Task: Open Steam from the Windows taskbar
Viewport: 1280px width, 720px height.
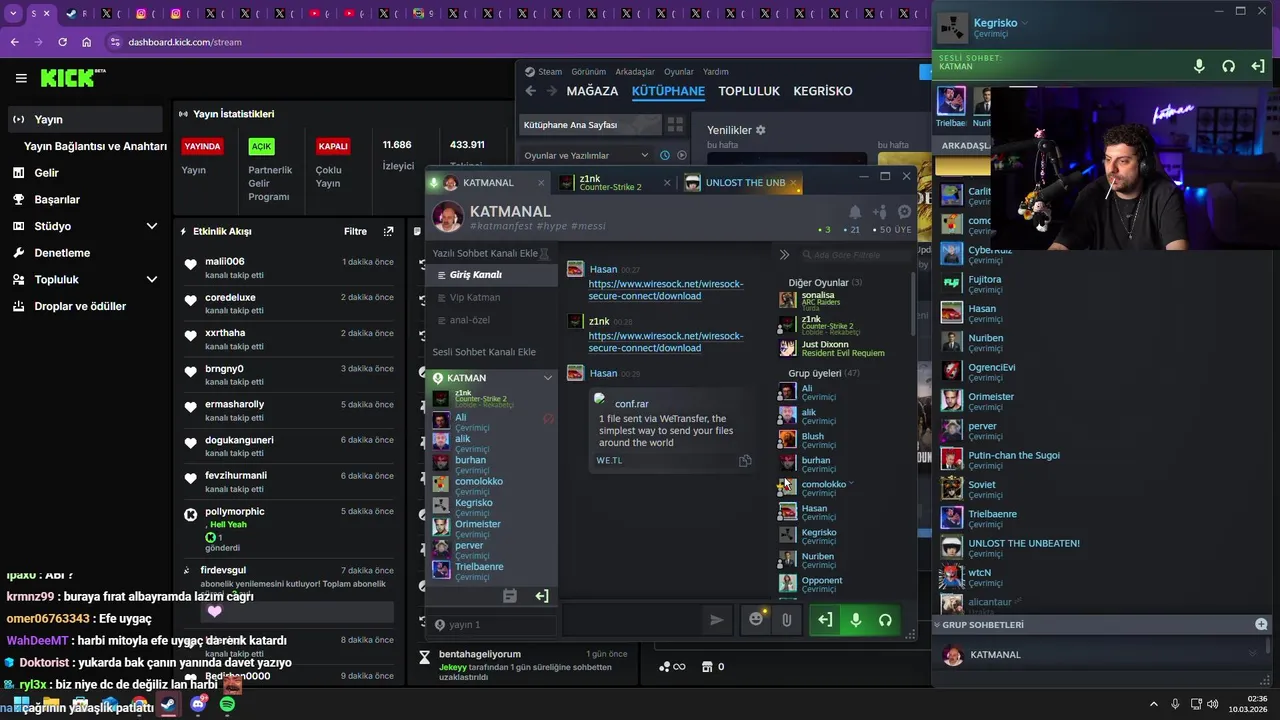Action: [168, 704]
